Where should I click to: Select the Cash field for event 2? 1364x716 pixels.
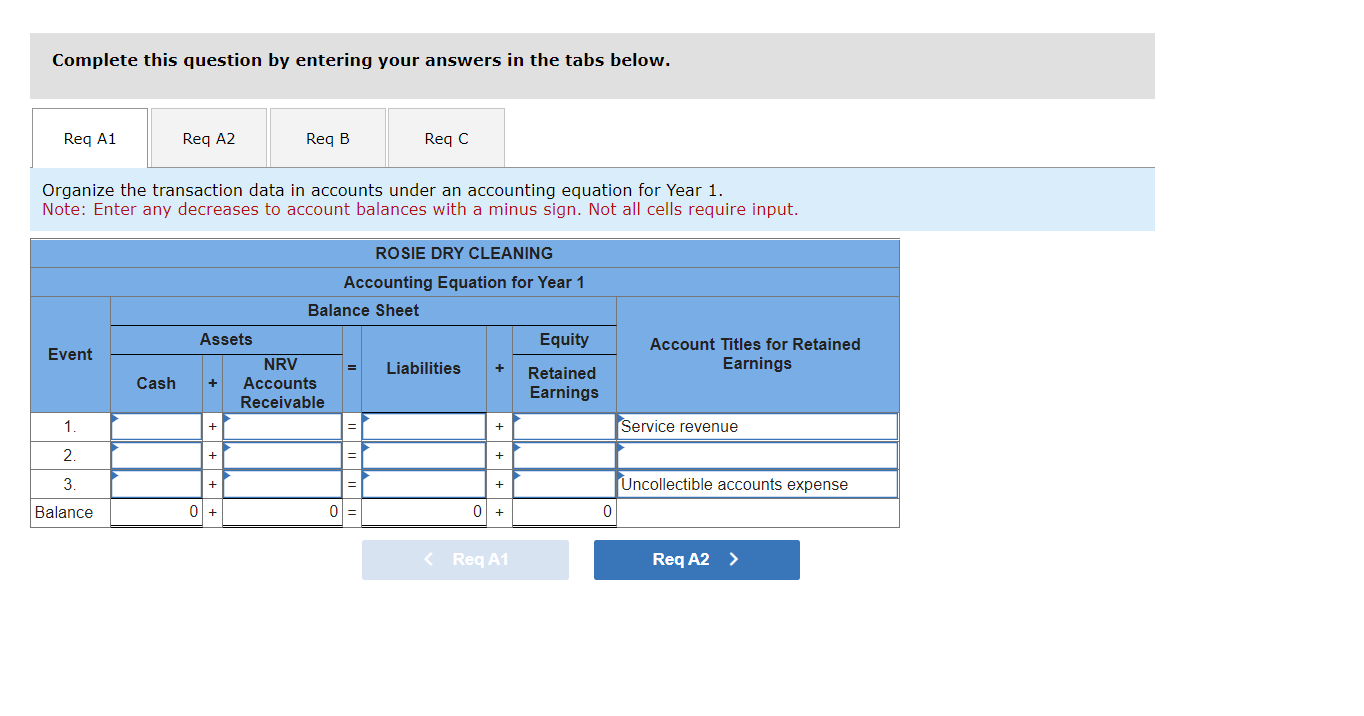(x=156, y=456)
